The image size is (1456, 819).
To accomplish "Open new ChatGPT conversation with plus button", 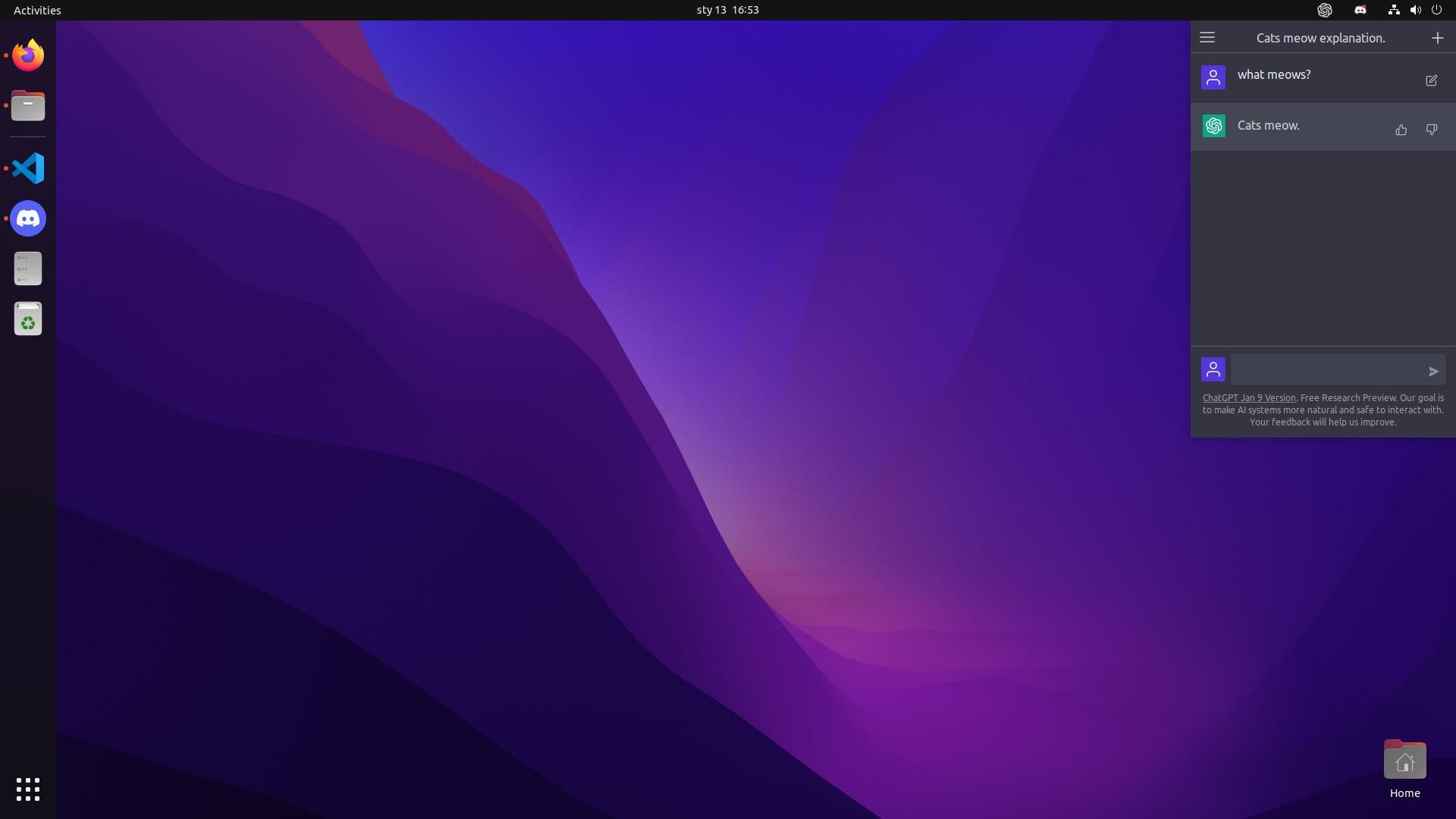I will click(1437, 38).
